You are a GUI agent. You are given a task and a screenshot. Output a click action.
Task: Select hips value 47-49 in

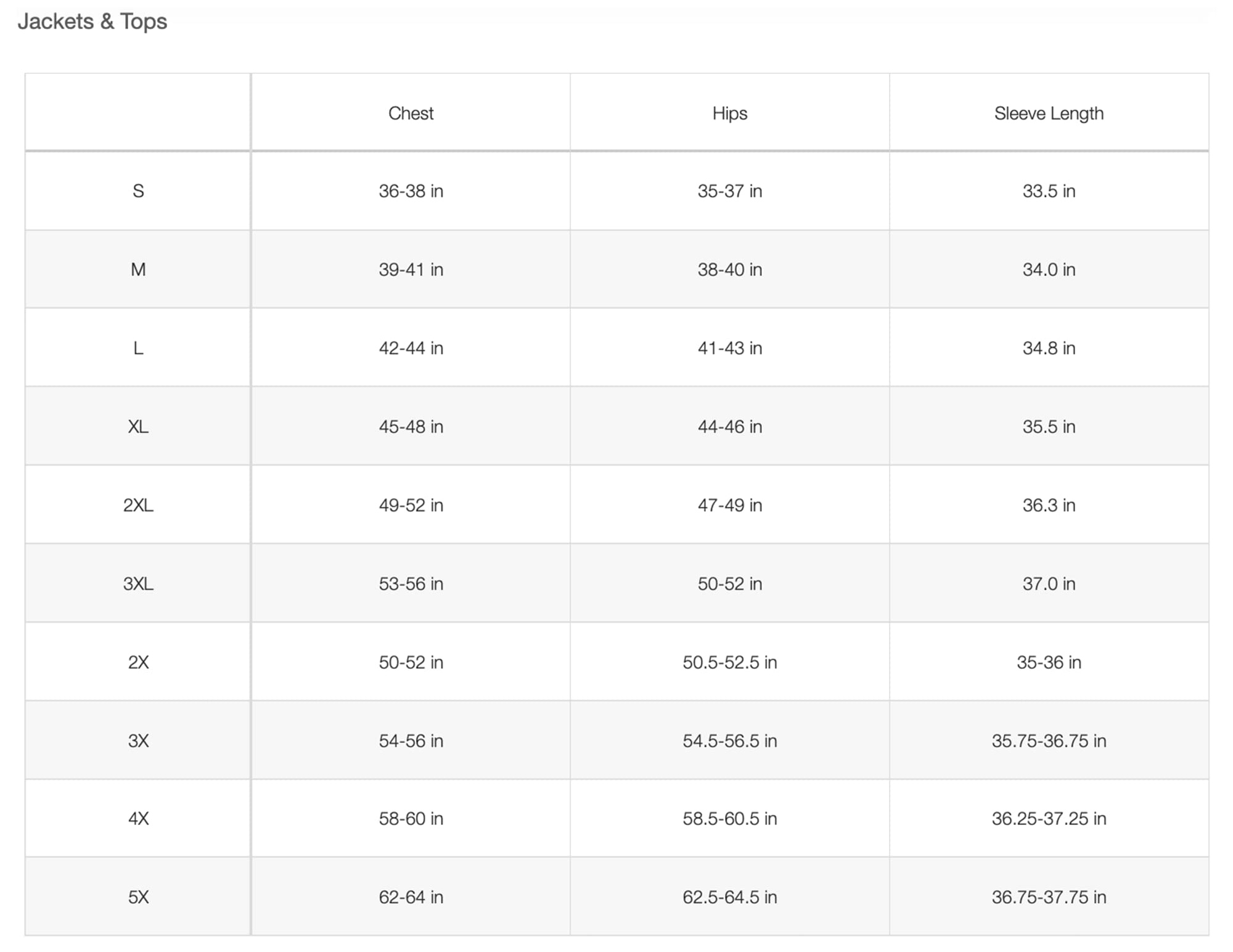729,505
